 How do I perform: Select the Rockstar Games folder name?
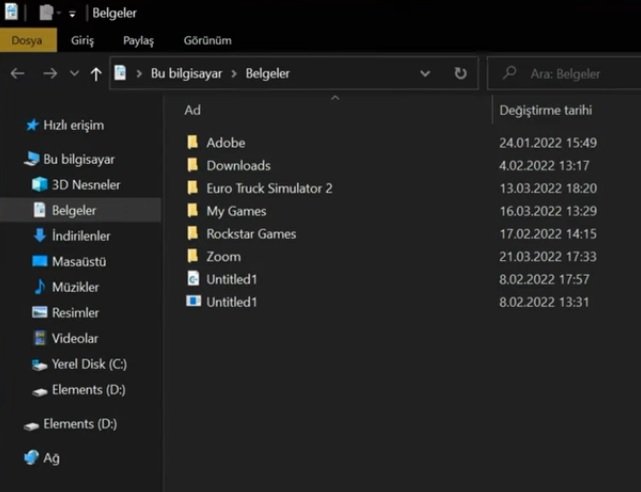coord(251,234)
